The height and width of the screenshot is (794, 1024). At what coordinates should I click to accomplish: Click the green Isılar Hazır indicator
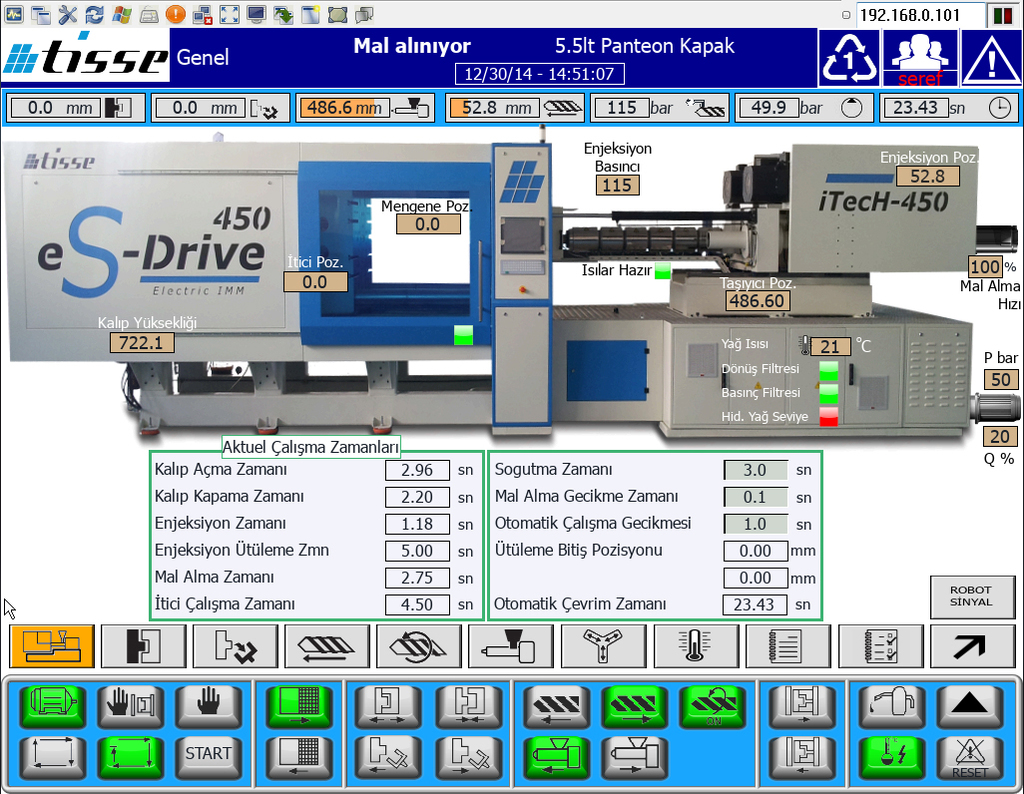[x=662, y=270]
